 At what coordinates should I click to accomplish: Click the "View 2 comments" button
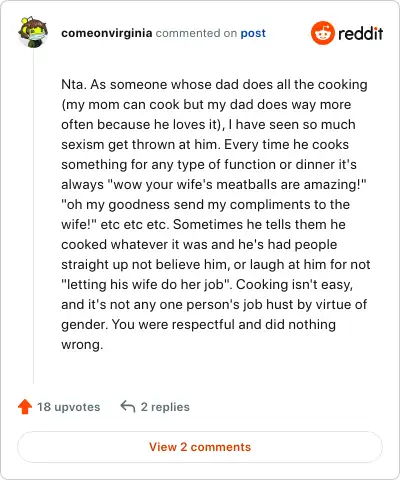coord(200,447)
